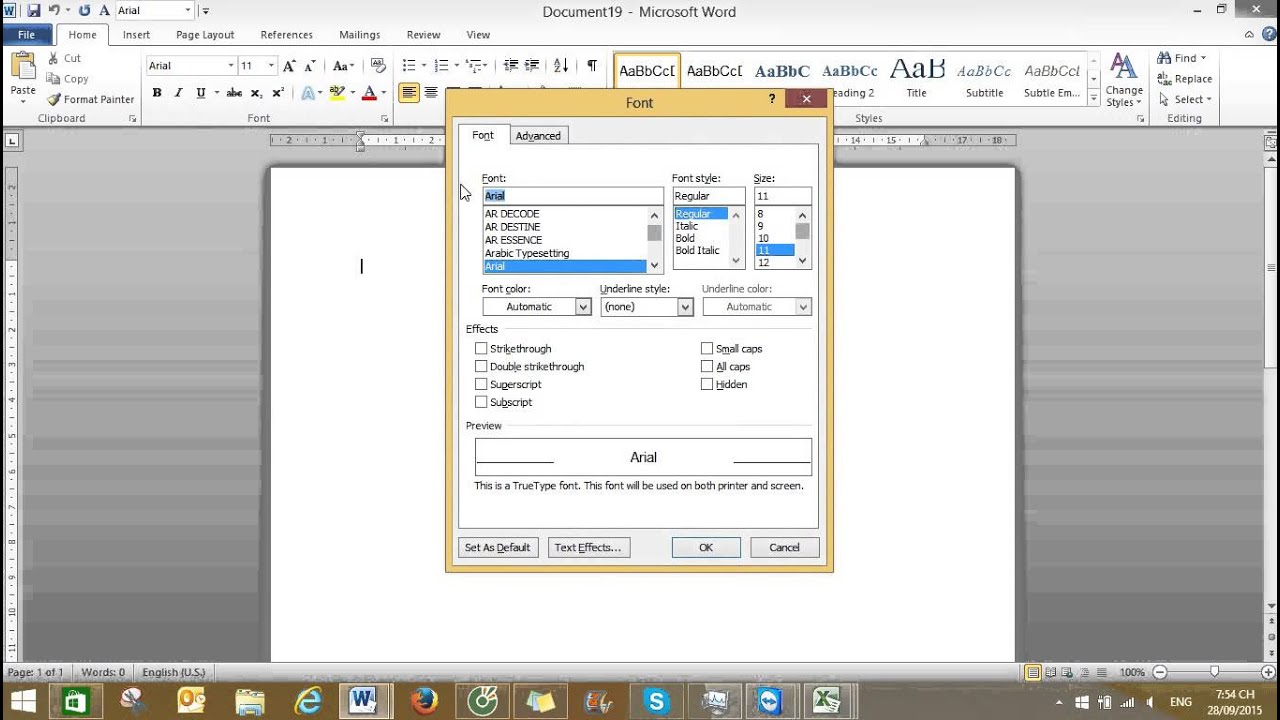Open the ribbon font name dropdown
The width and height of the screenshot is (1280, 720).
pyautogui.click(x=230, y=66)
